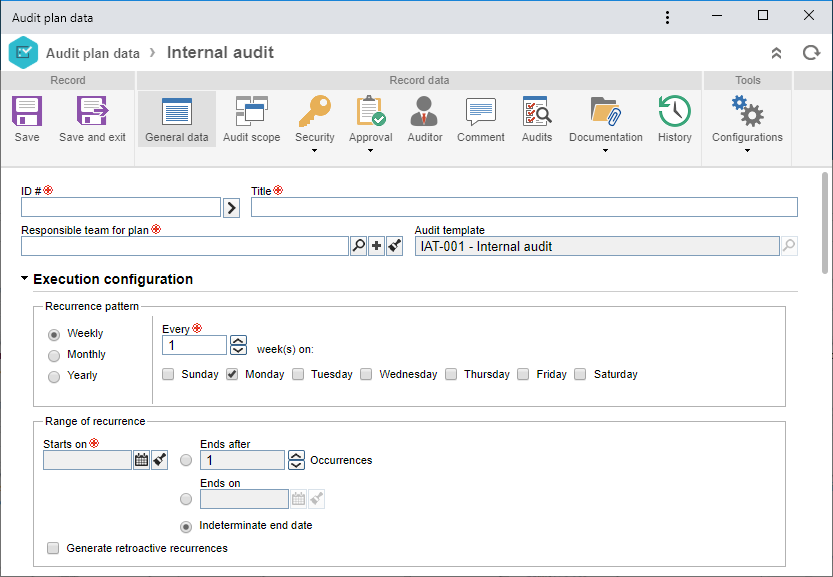Click the Save floppy disk icon
The height and width of the screenshot is (577, 833).
tap(27, 111)
